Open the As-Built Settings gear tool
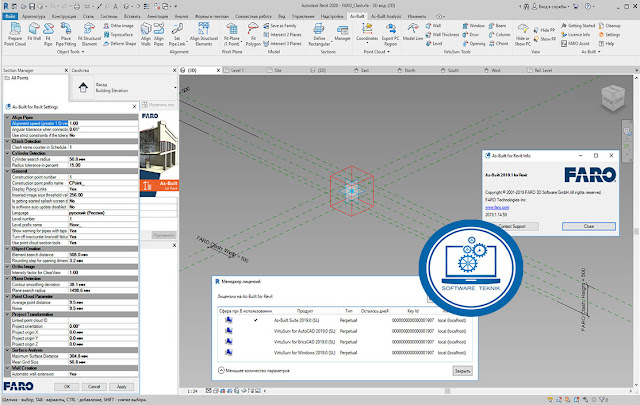 point(609,35)
